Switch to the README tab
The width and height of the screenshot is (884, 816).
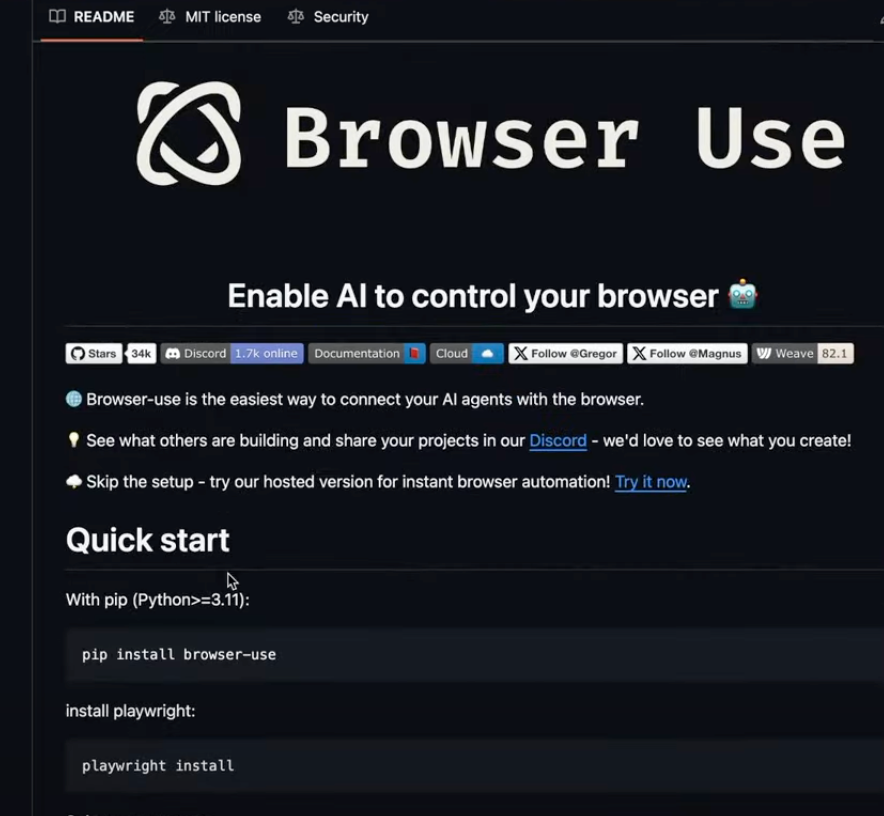pos(92,17)
